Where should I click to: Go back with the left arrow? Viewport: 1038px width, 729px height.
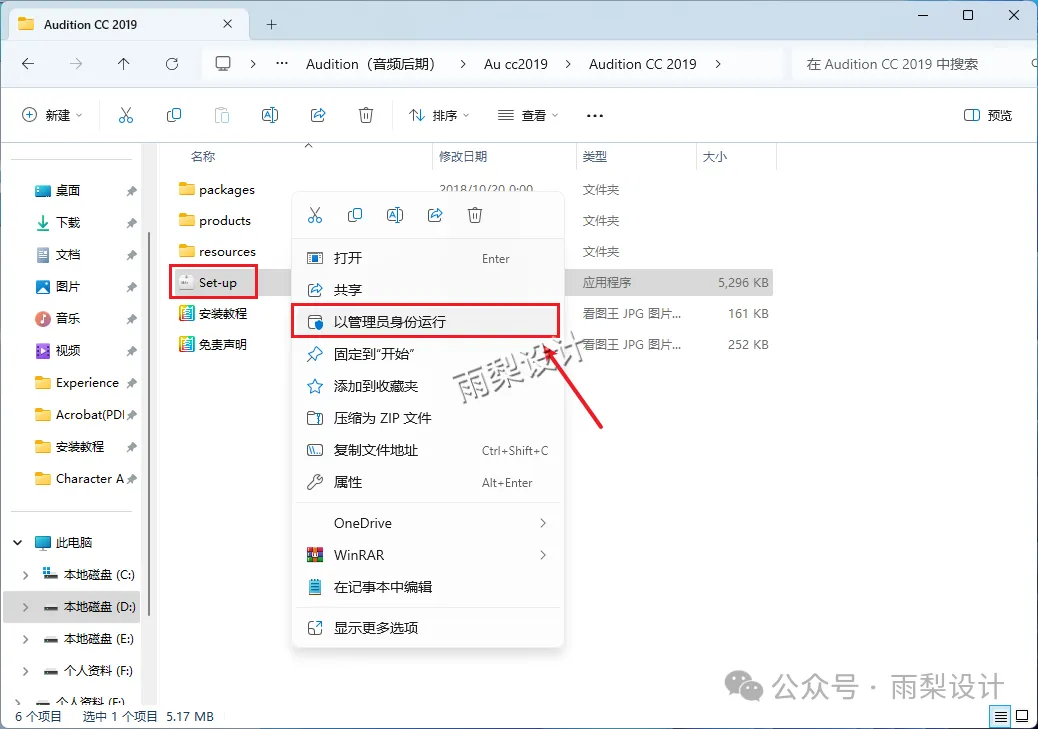click(28, 64)
